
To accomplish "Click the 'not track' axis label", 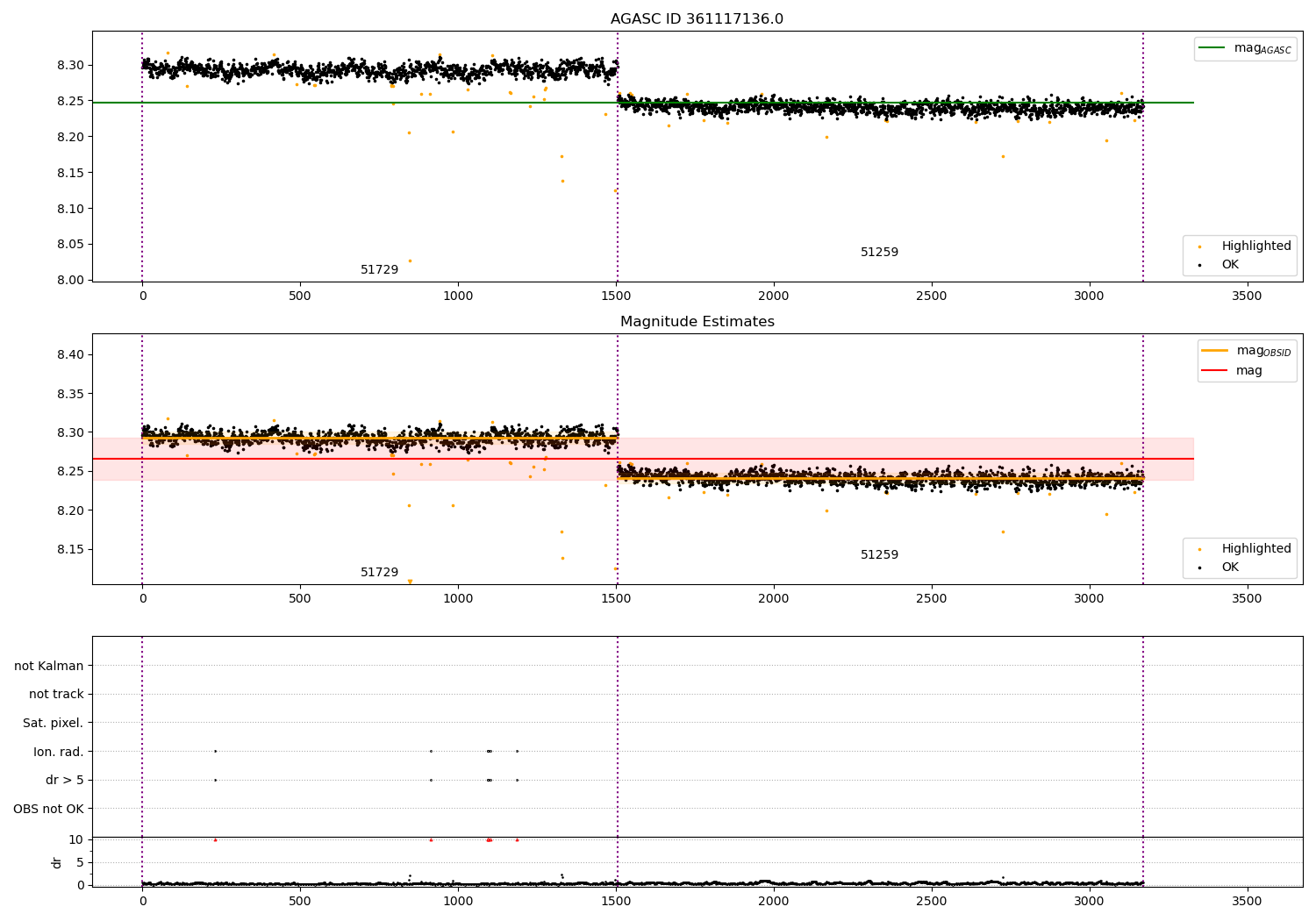I will tap(56, 694).
